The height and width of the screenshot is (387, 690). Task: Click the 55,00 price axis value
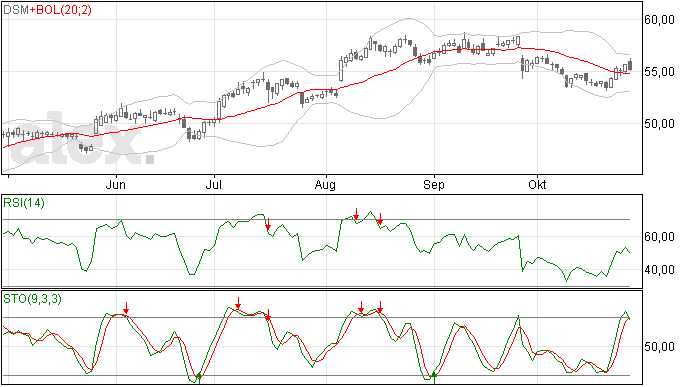point(659,72)
